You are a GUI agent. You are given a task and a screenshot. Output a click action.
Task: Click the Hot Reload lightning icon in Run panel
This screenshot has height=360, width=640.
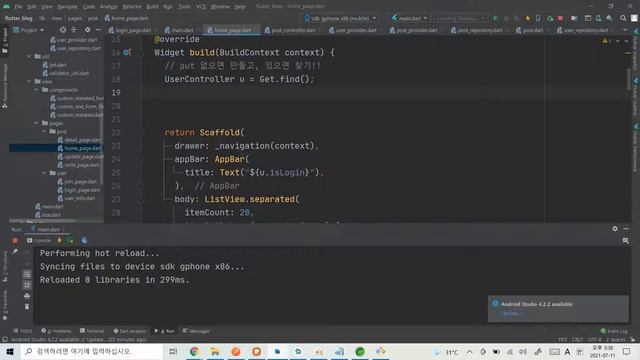tap(59, 240)
